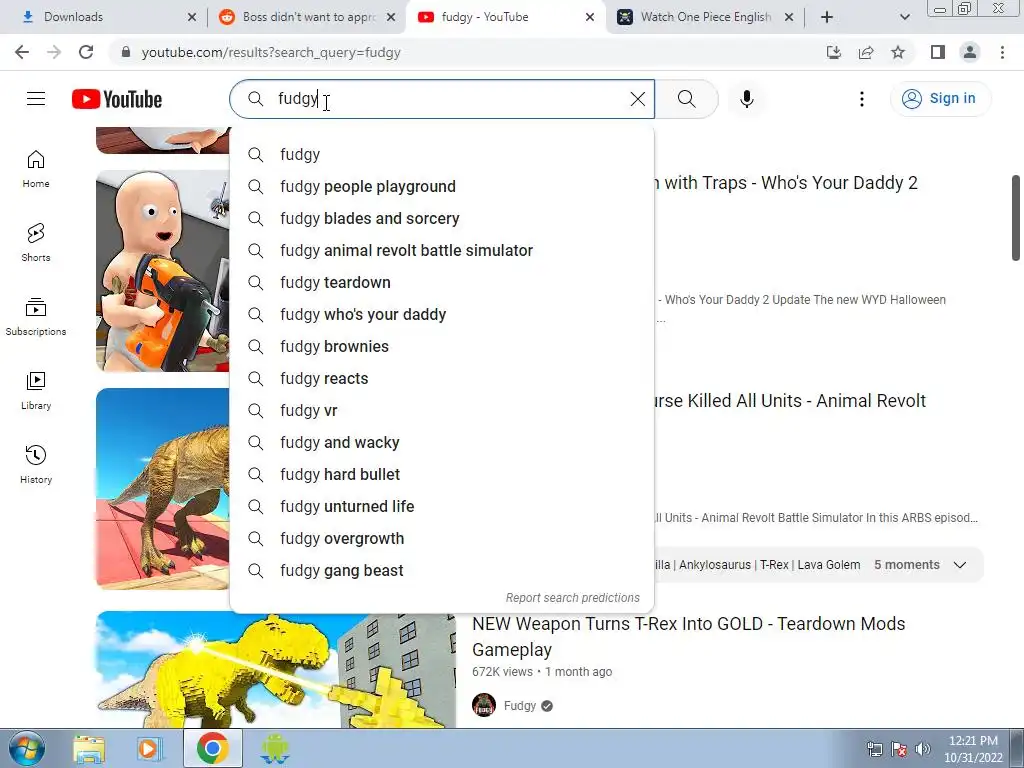Expand the tab search dropdown arrow
Viewport: 1024px width, 768px height.
[x=904, y=17]
